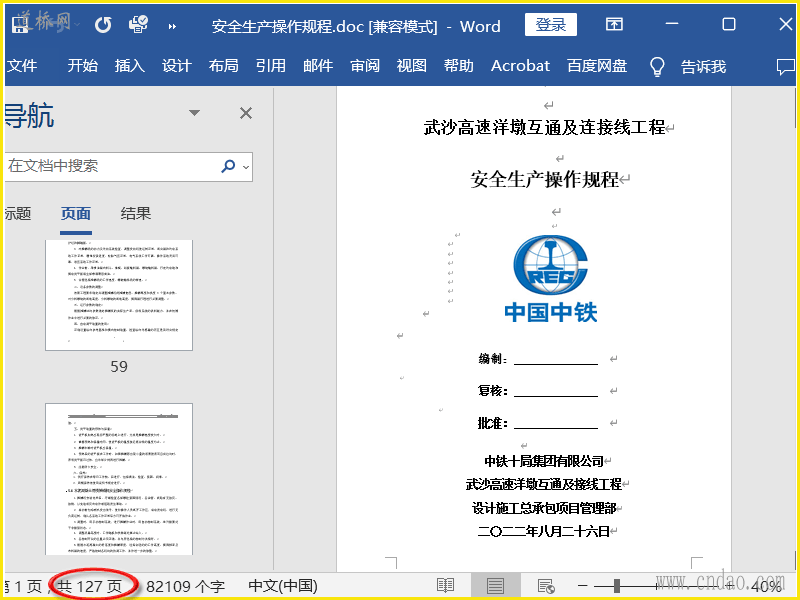Expand search options dropdown arrow
The image size is (800, 600).
tap(246, 166)
